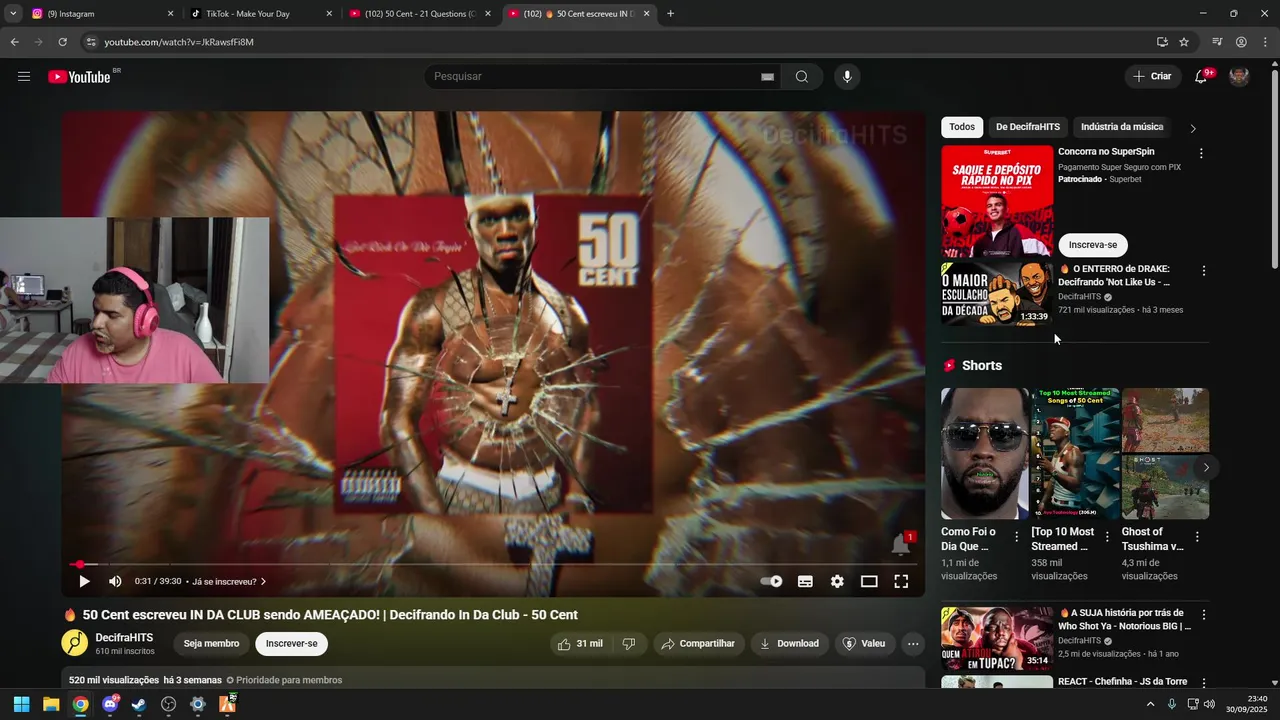The width and height of the screenshot is (1280, 720).
Task: Toggle subtitles on the player
Action: click(805, 581)
